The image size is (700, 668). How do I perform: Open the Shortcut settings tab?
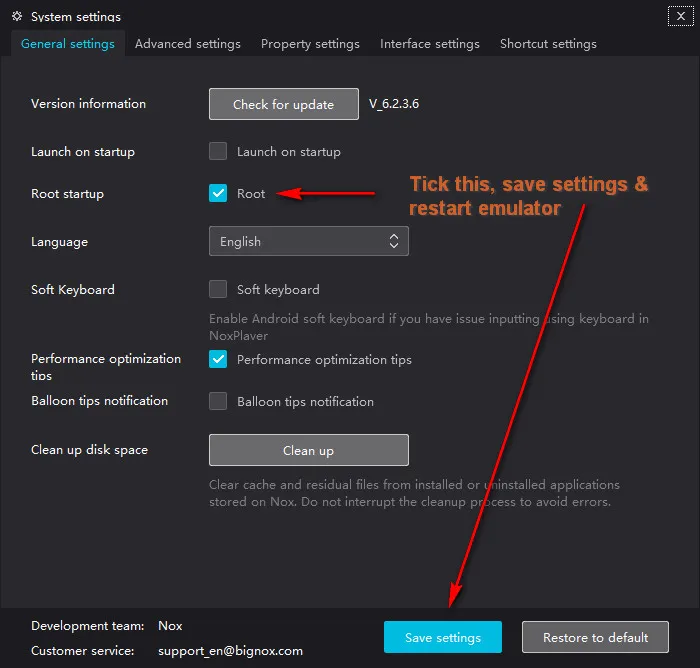[x=548, y=44]
